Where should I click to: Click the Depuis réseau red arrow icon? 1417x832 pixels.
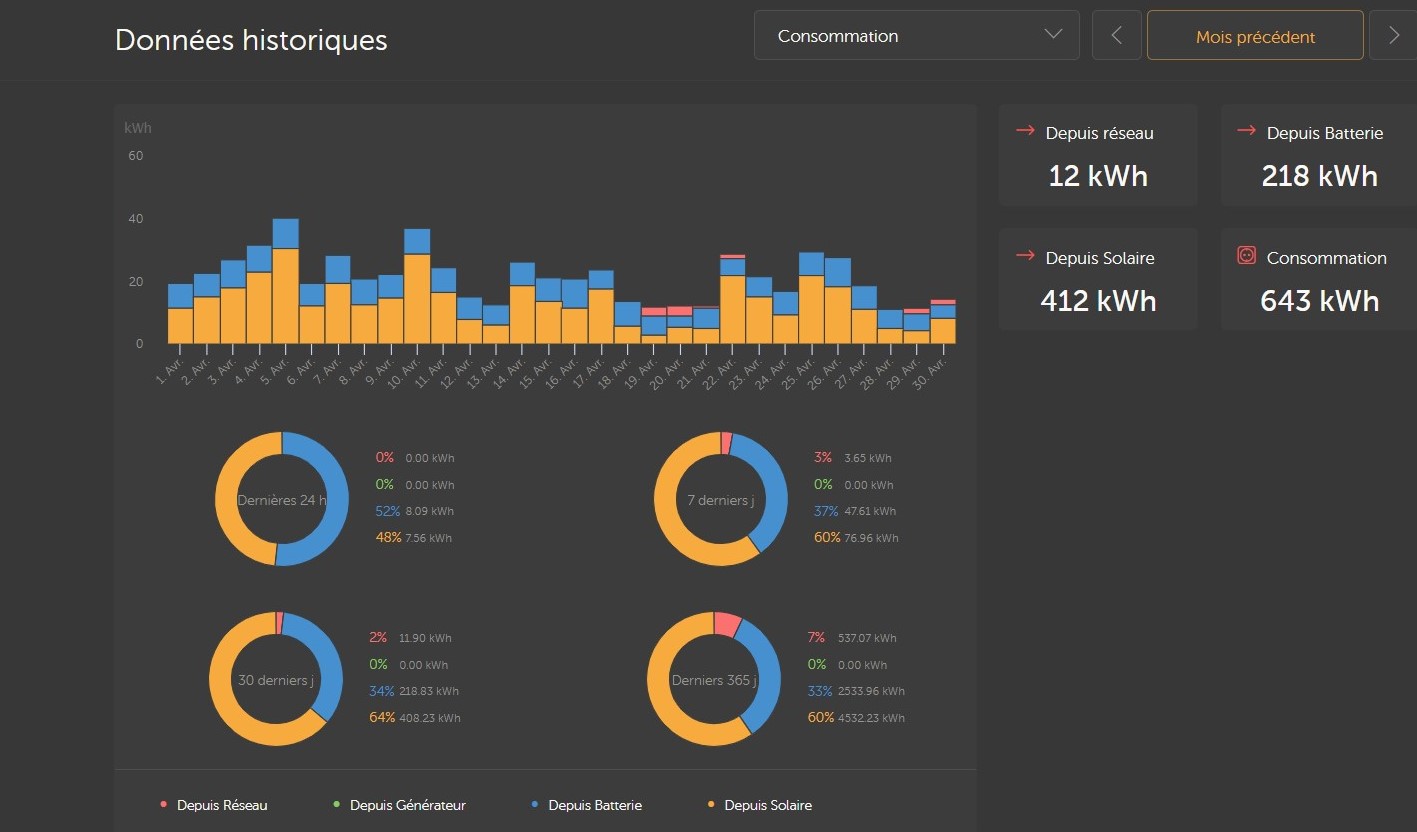pos(1025,132)
